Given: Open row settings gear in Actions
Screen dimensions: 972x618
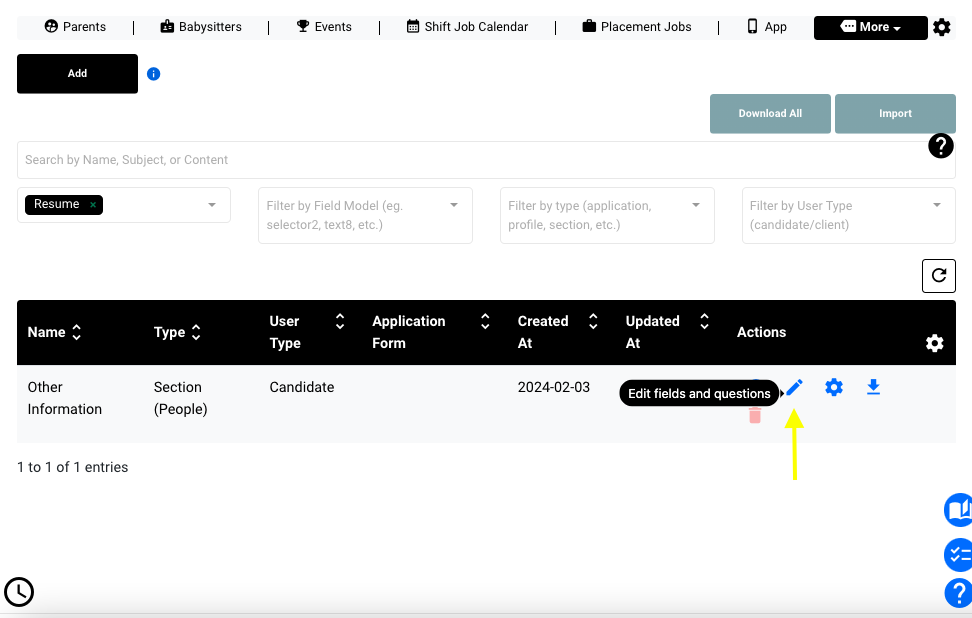Looking at the screenshot, I should click(834, 387).
